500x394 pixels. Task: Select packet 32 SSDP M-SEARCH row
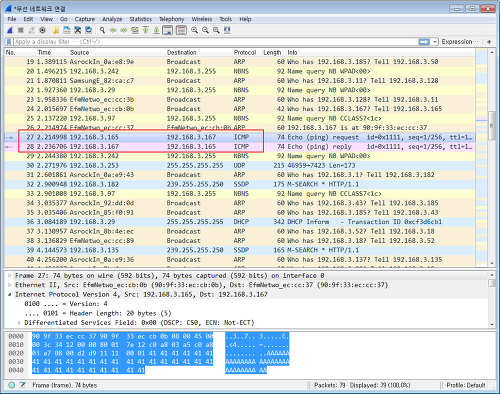point(240,184)
